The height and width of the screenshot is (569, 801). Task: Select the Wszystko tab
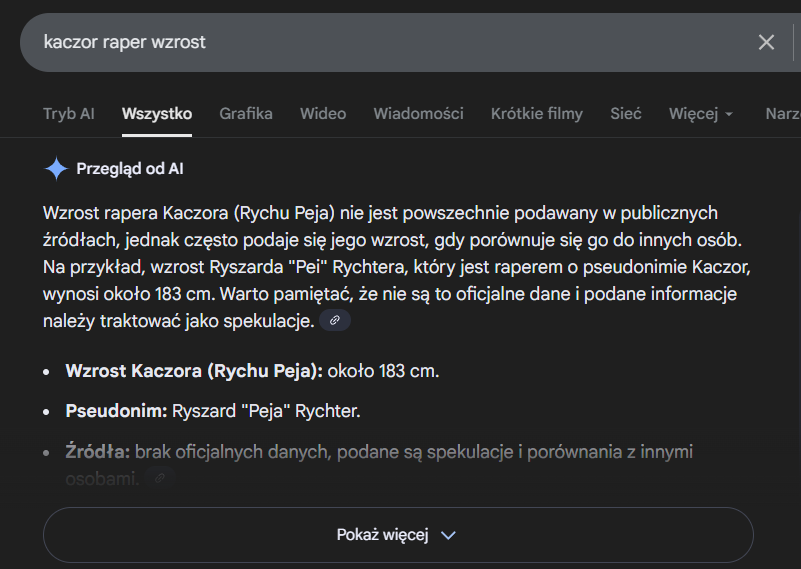(157, 114)
